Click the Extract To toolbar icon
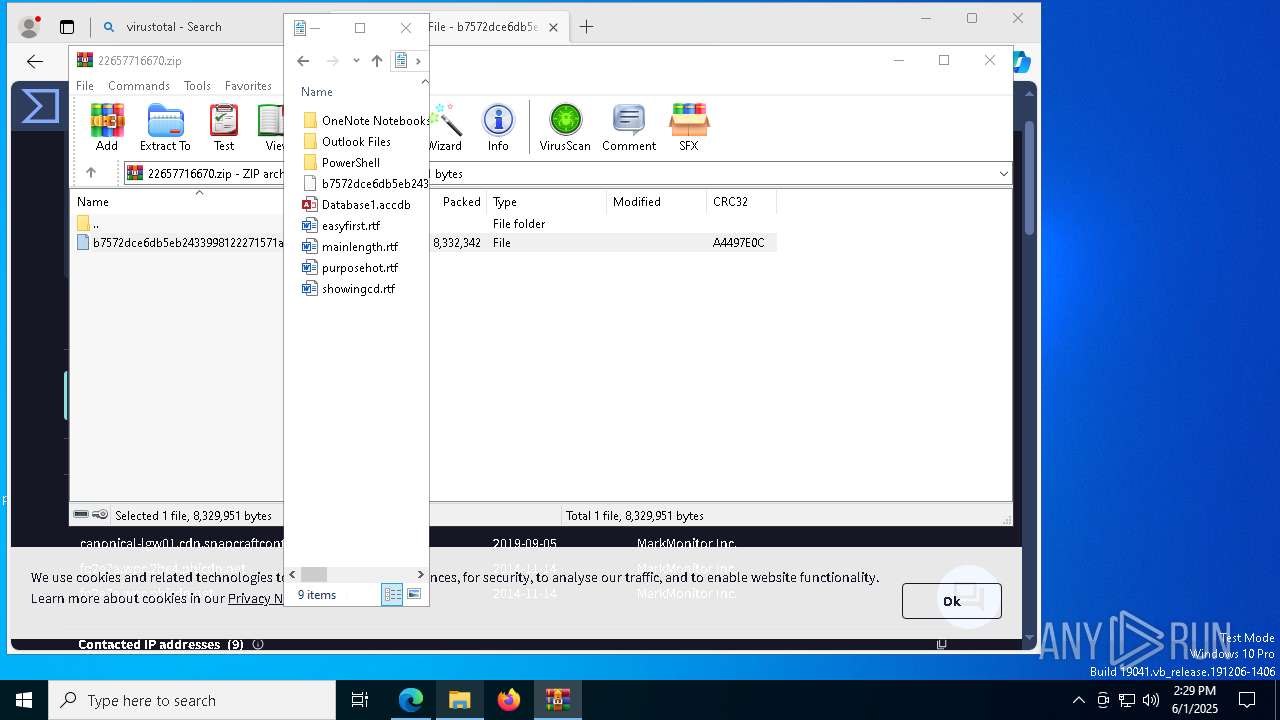The width and height of the screenshot is (1280, 720). click(165, 127)
